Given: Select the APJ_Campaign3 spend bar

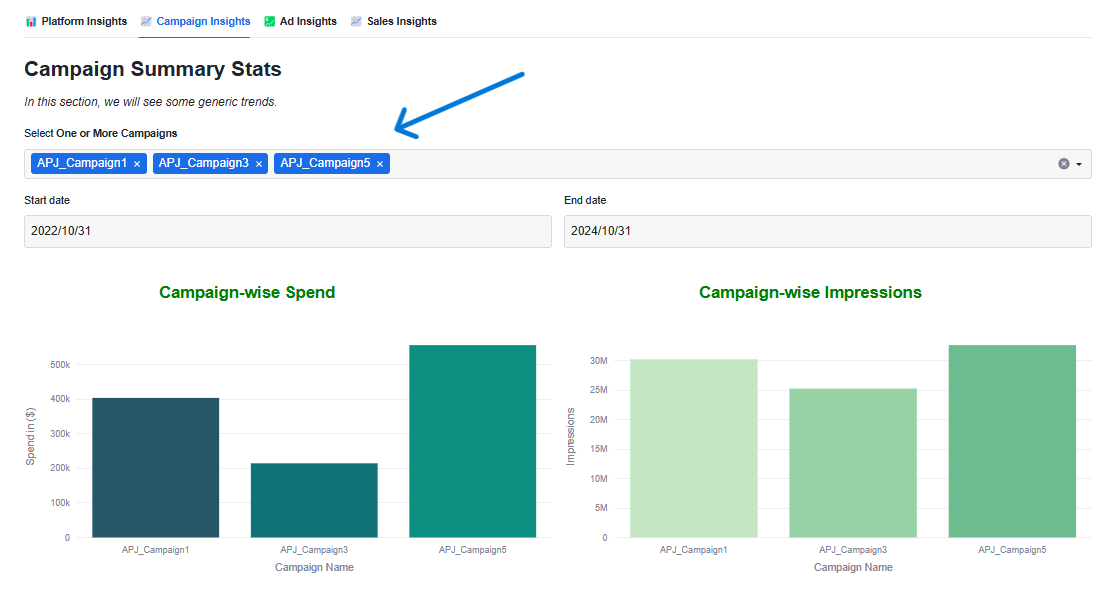Looking at the screenshot, I should [x=314, y=500].
